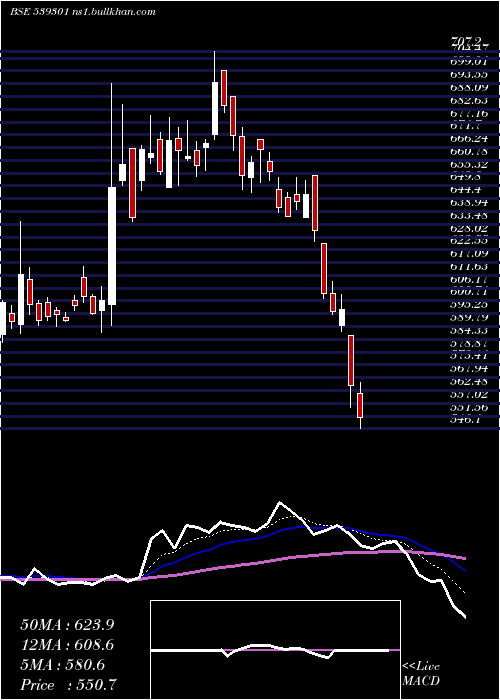Select the 546.1 price axis label
This screenshot has height=700, width=500.
467,420
